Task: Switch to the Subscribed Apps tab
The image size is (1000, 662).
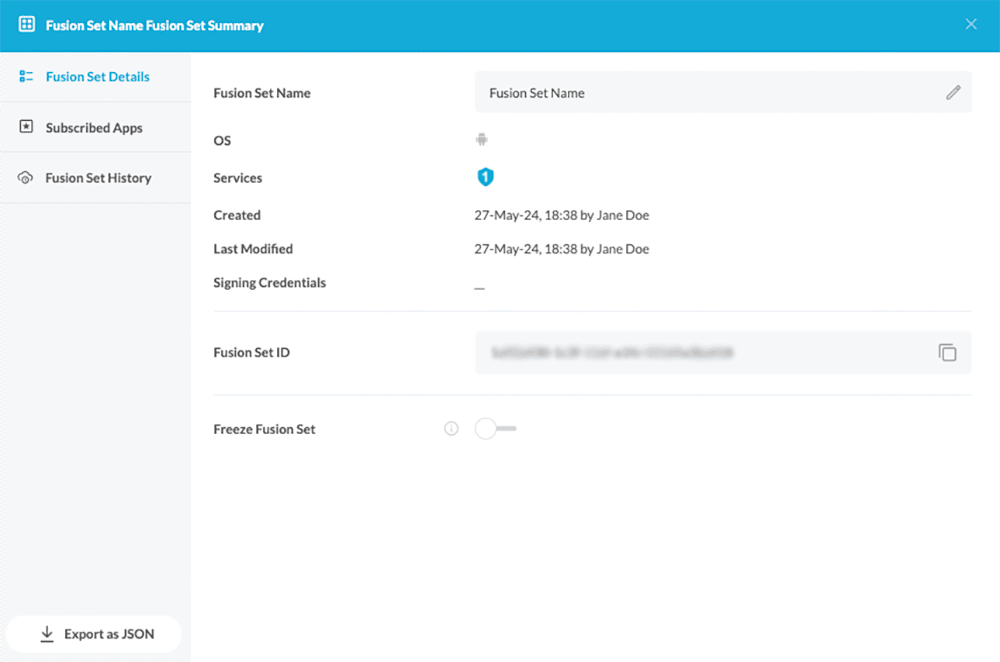Action: [94, 128]
